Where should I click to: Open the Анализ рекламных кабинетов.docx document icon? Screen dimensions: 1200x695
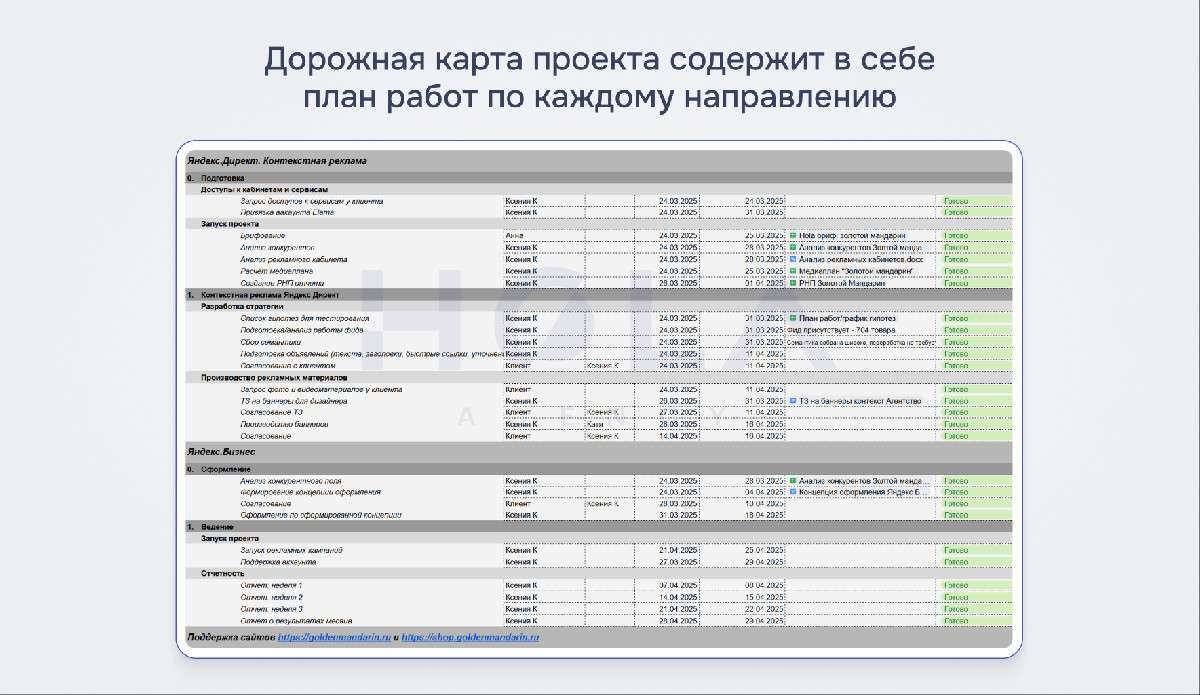(793, 259)
